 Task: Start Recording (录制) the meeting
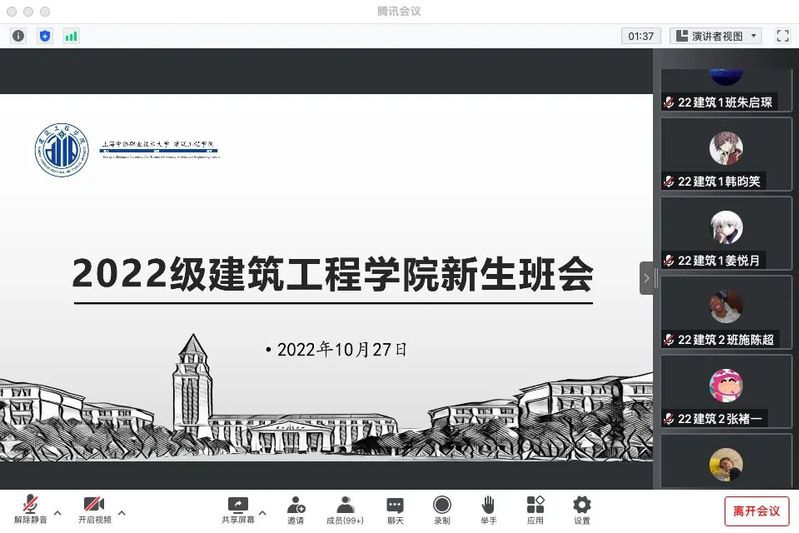[442, 509]
